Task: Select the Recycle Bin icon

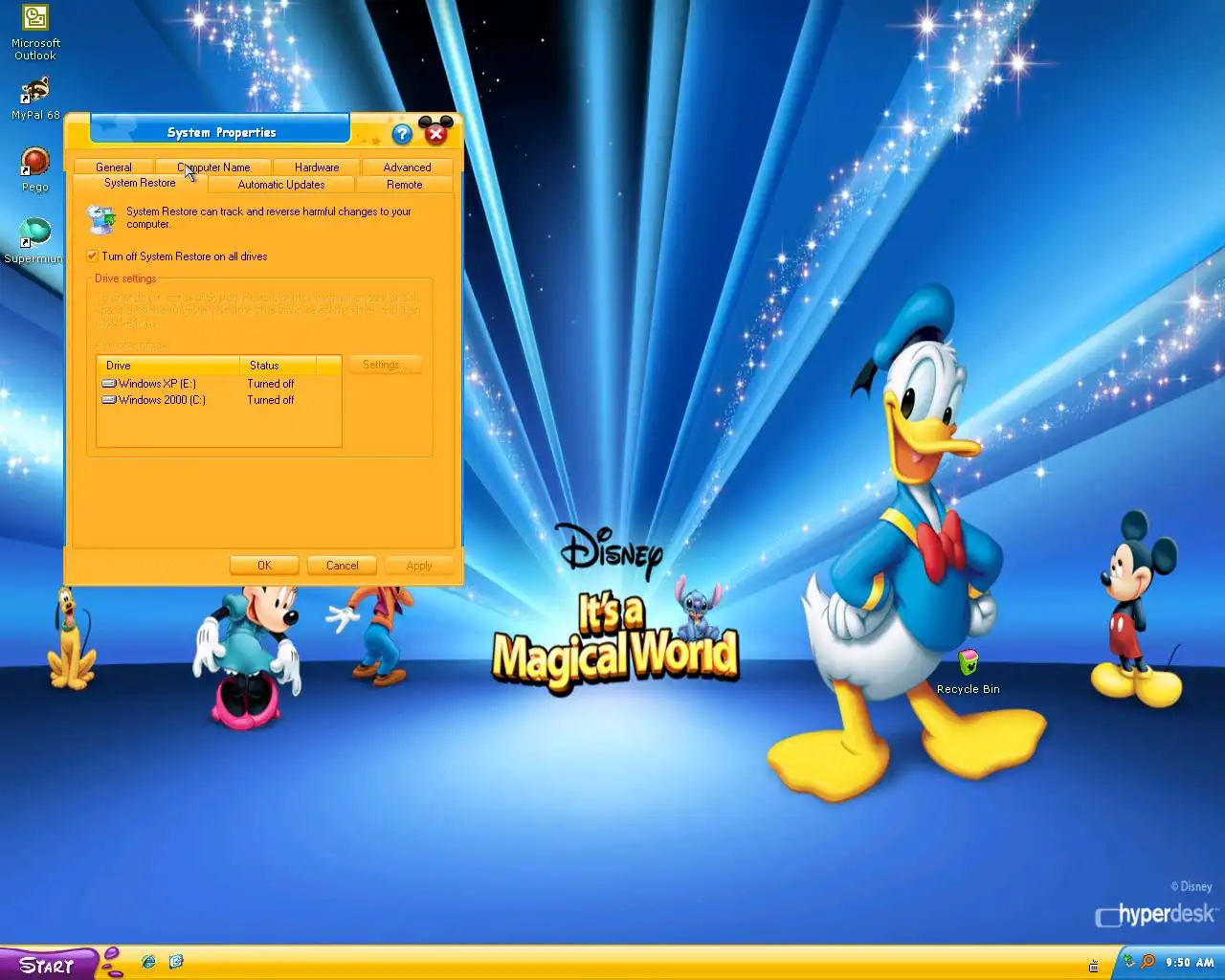Action: [969, 671]
